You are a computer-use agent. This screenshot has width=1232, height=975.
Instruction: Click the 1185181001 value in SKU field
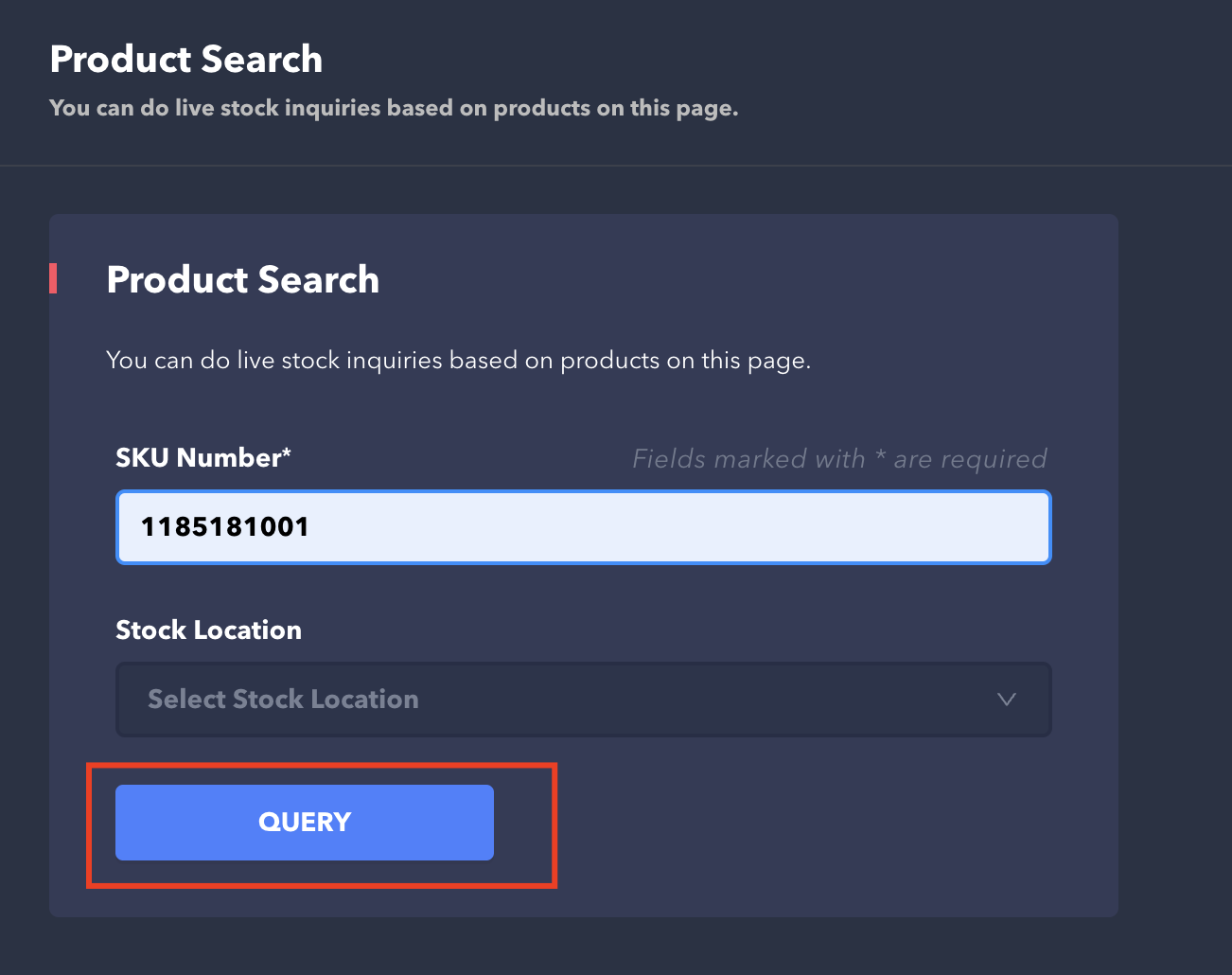pyautogui.click(x=225, y=527)
